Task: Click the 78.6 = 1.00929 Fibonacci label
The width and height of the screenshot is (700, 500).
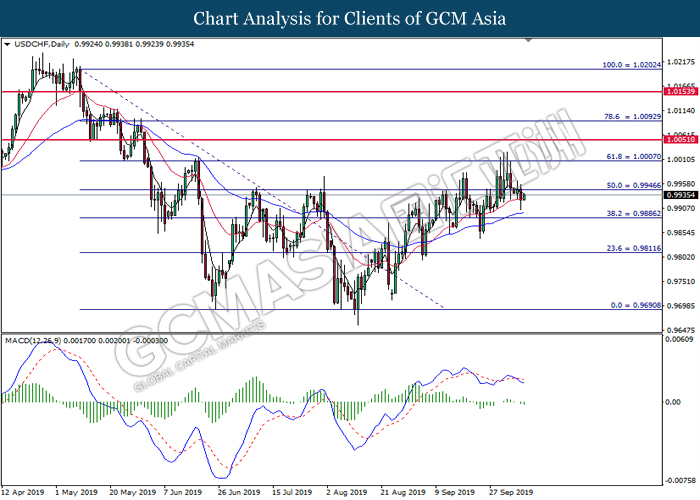Action: click(x=633, y=117)
